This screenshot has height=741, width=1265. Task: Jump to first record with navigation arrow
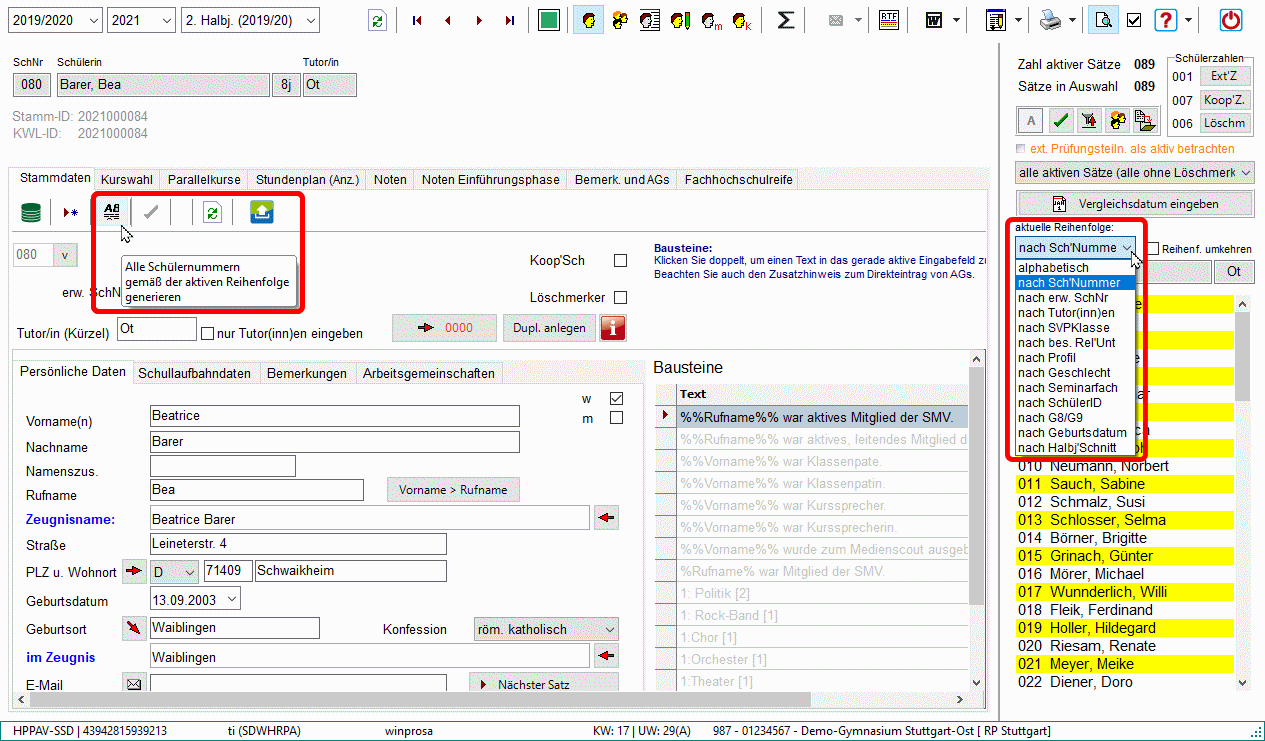coord(417,20)
